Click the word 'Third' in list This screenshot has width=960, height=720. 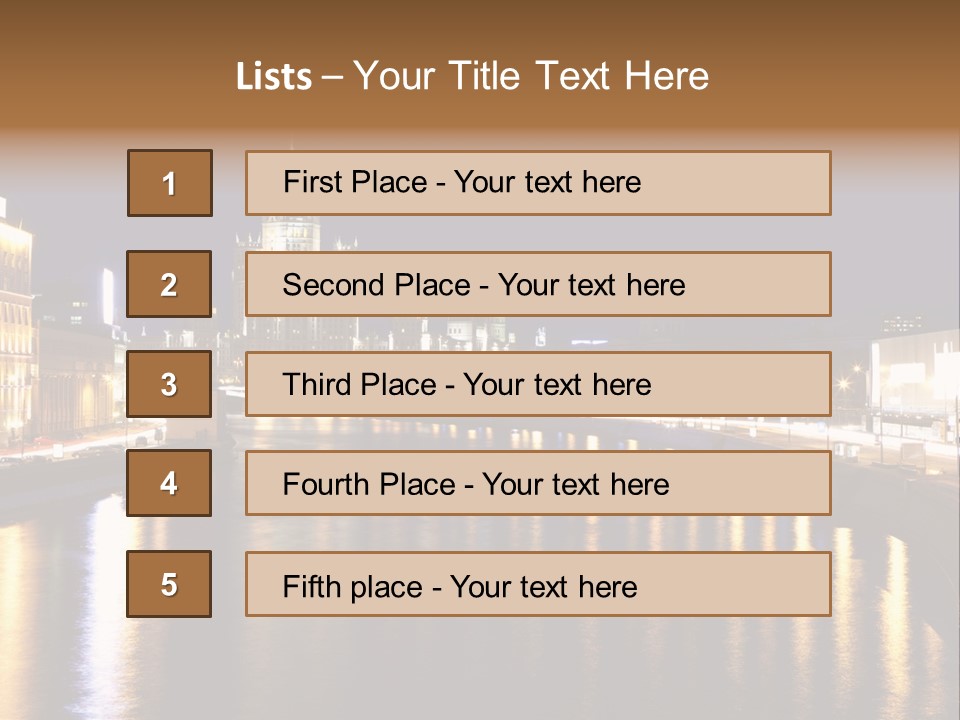pyautogui.click(x=317, y=384)
